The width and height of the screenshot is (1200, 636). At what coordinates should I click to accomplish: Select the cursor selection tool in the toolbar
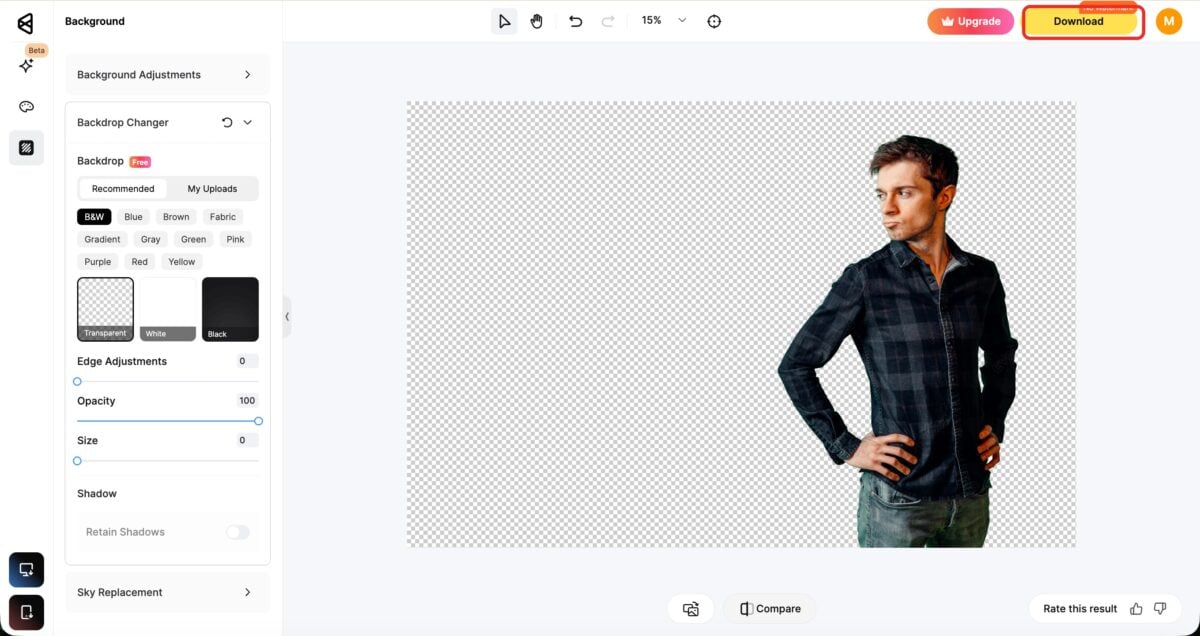[x=504, y=20]
